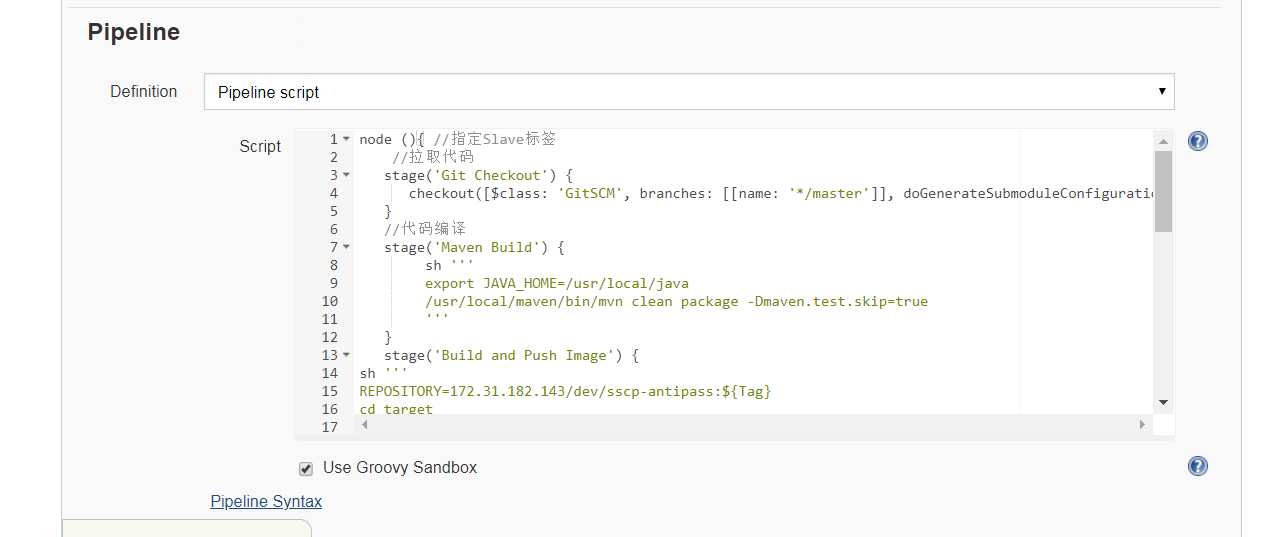Click the "stage('Maven Build')" line
The image size is (1278, 537).
point(474,247)
